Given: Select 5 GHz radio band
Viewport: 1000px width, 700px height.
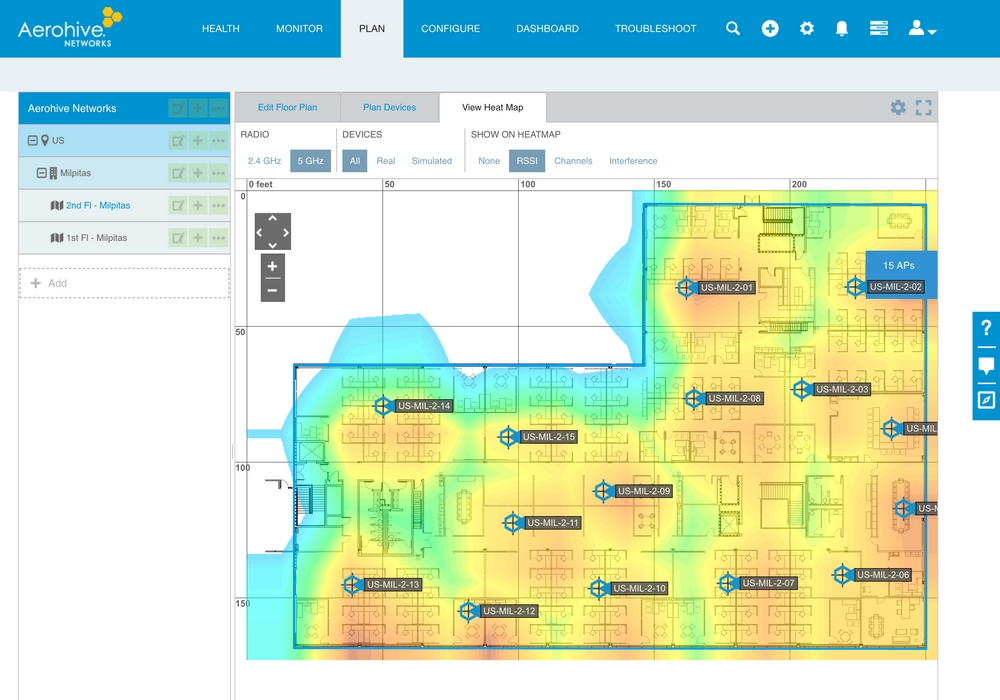Looking at the screenshot, I should pos(310,161).
